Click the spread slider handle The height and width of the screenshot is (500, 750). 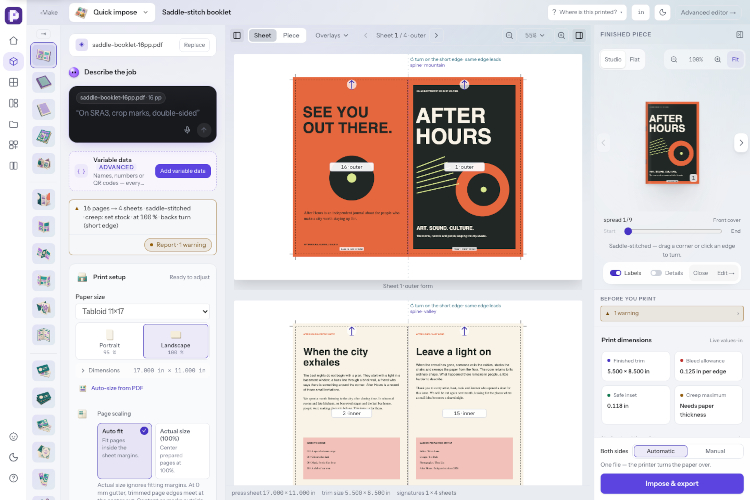coord(628,232)
